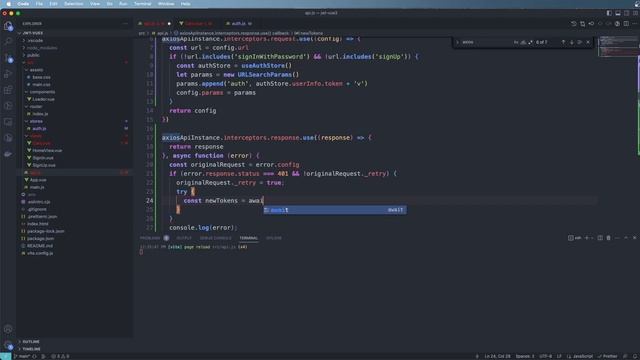Click the notifications bell in status bar
Image resolution: width=640 pixels, height=360 pixels.
pyautogui.click(x=635, y=356)
